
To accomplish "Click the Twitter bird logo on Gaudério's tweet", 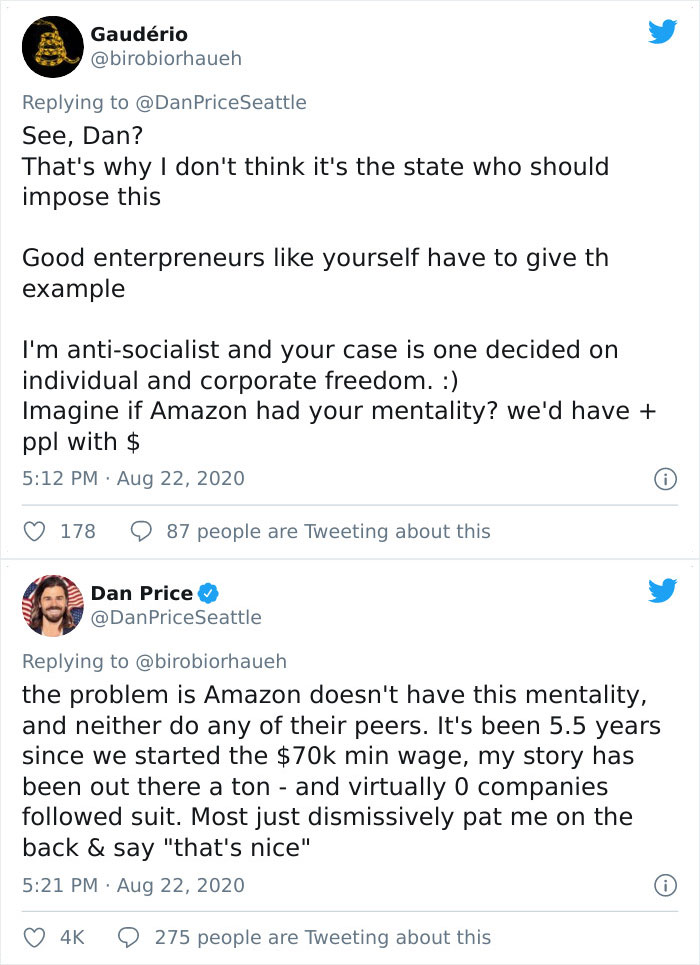I will pyautogui.click(x=663, y=31).
